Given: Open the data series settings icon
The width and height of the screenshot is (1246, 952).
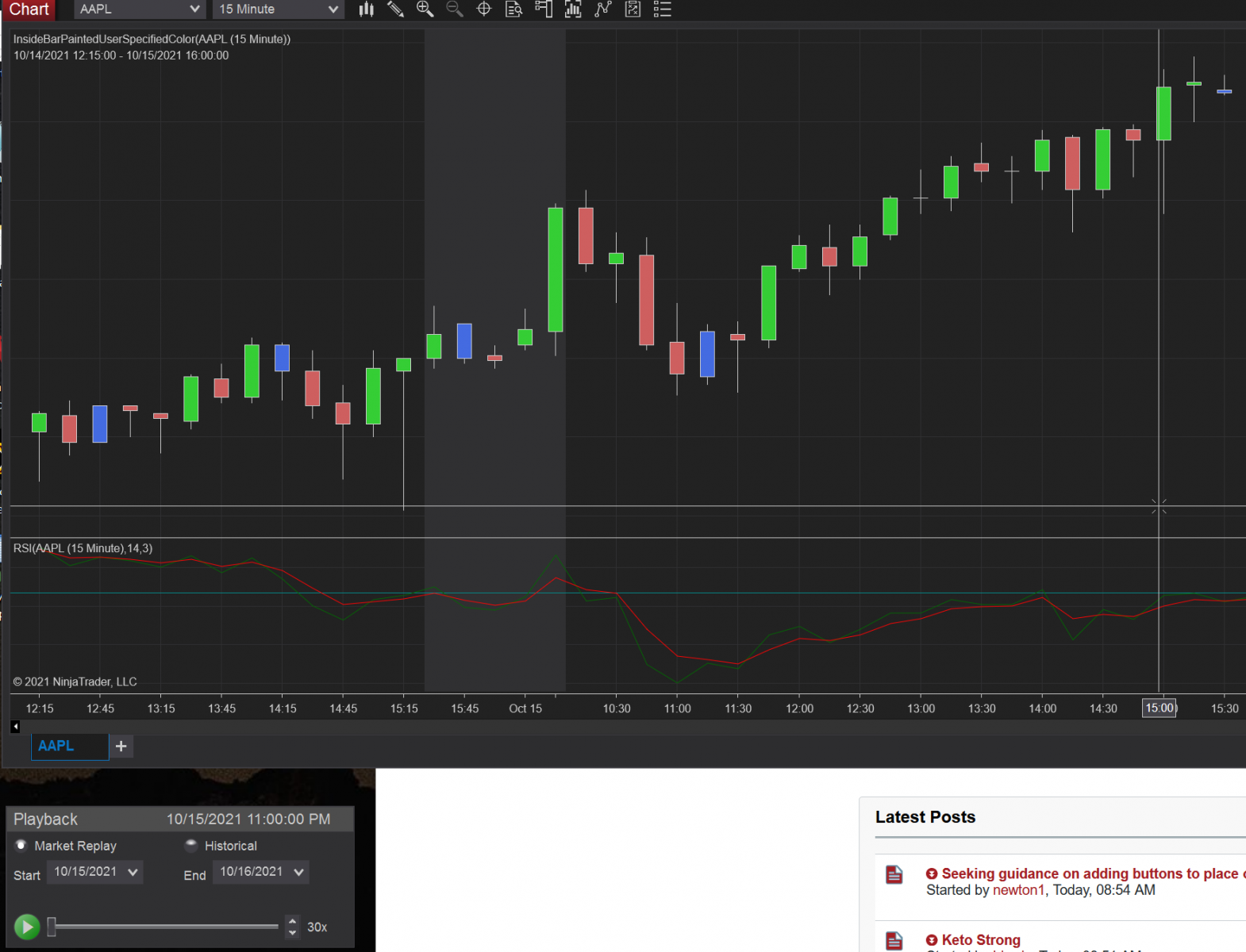Looking at the screenshot, I should click(x=633, y=10).
